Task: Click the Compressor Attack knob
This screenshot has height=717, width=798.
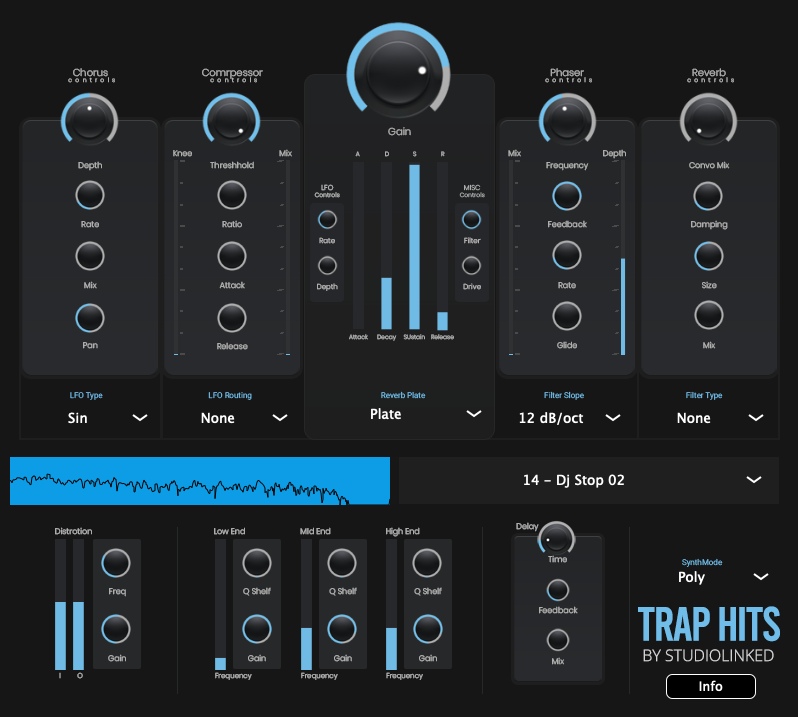Action: (231, 257)
